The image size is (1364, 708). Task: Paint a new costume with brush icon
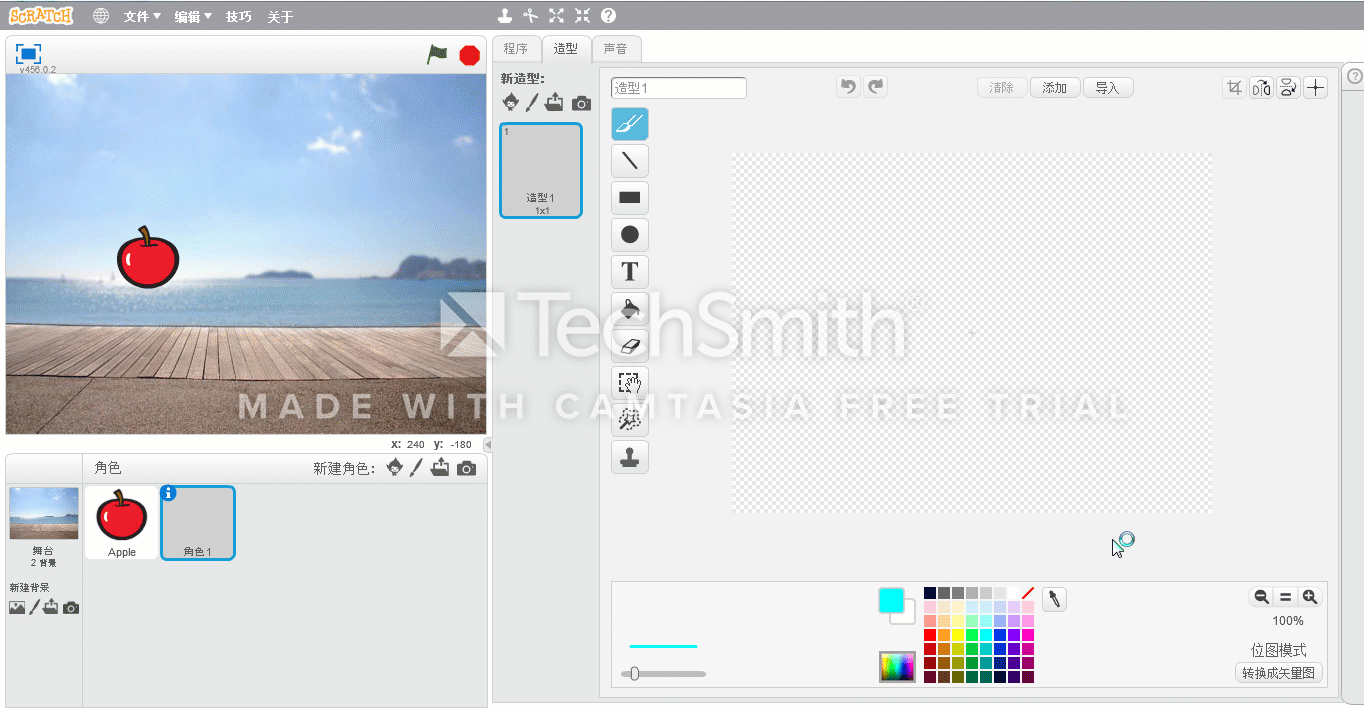click(x=533, y=102)
